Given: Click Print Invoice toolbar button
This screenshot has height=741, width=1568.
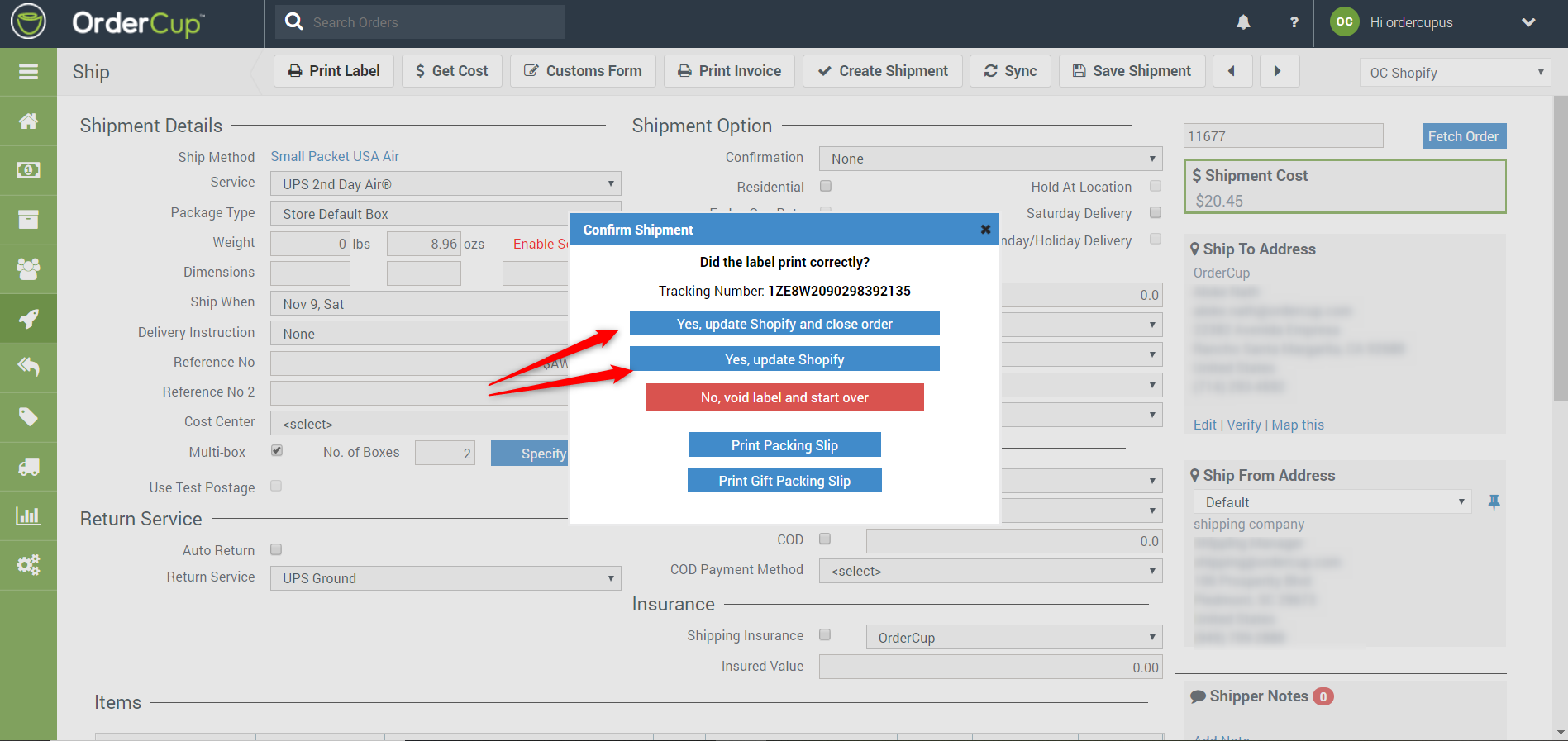Looking at the screenshot, I should pyautogui.click(x=729, y=71).
